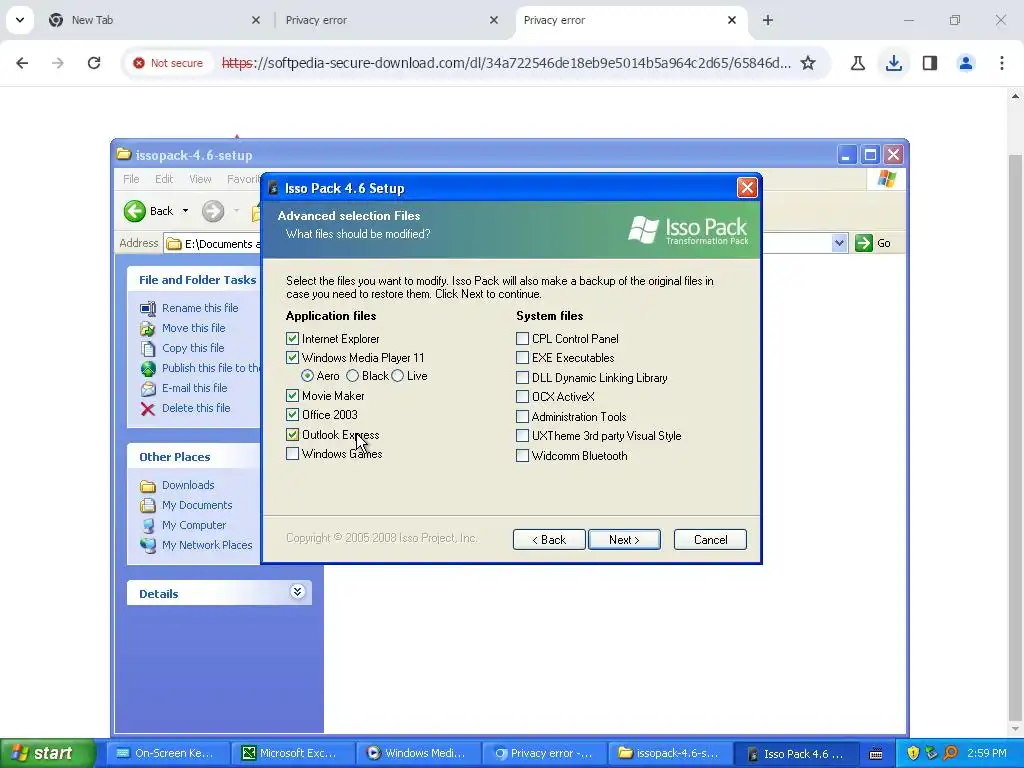1024x768 pixels.
Task: Click the Chrome back arrow
Action: point(22,63)
